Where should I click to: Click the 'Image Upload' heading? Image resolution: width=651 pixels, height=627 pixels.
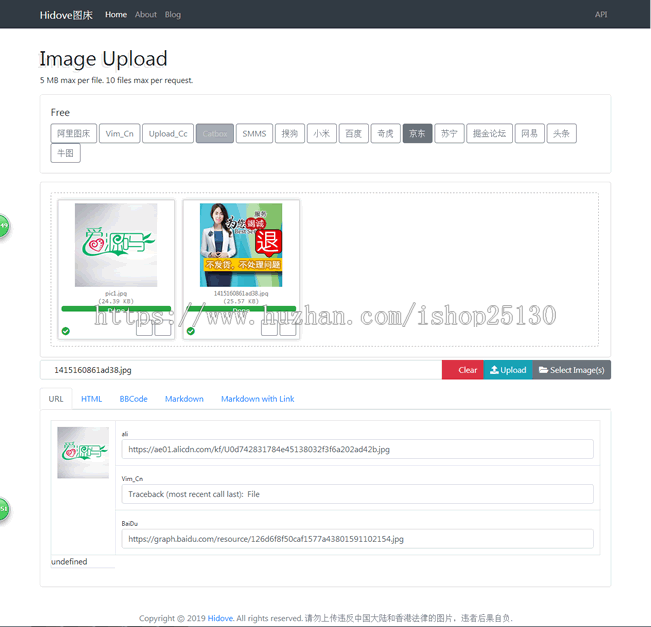[x=103, y=59]
